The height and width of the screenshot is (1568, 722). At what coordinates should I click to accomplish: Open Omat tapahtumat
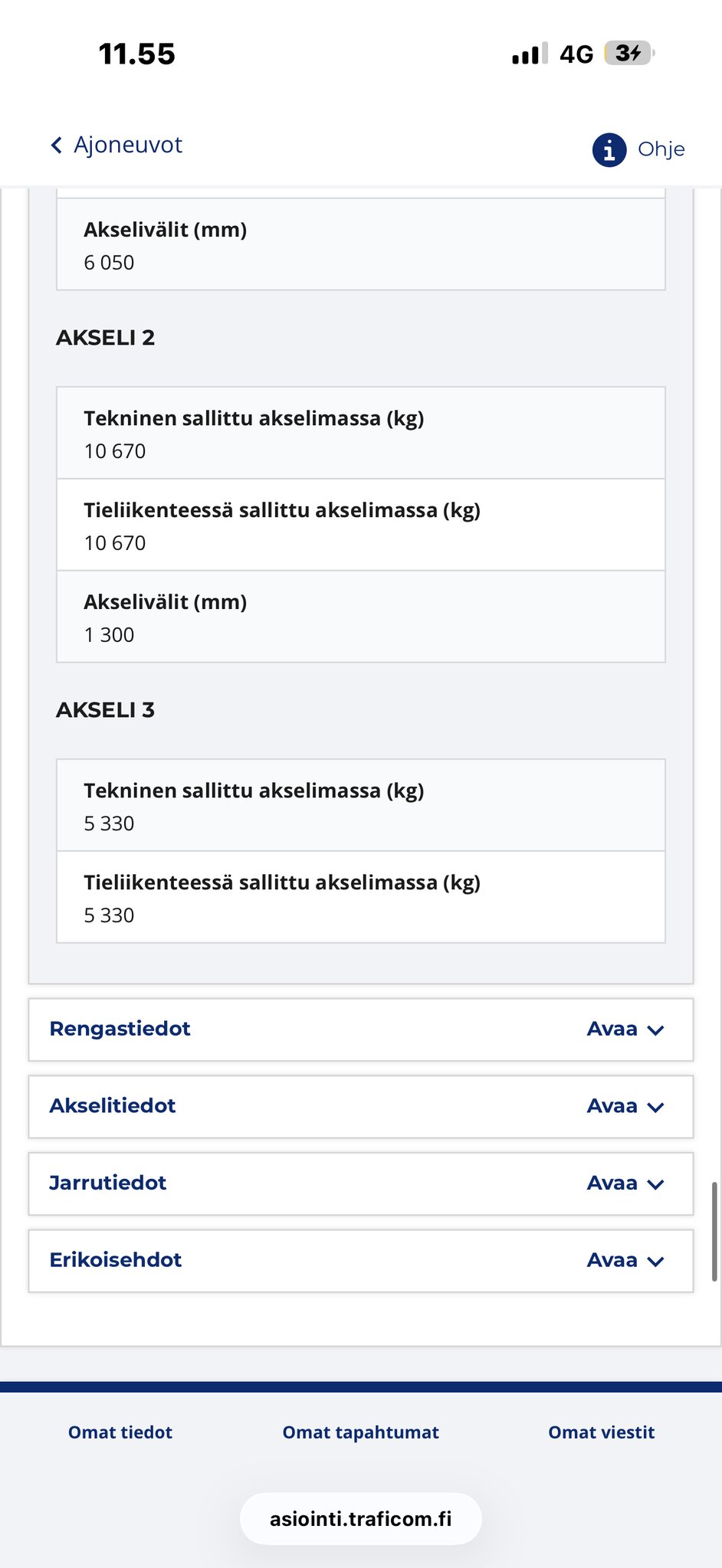point(360,1432)
